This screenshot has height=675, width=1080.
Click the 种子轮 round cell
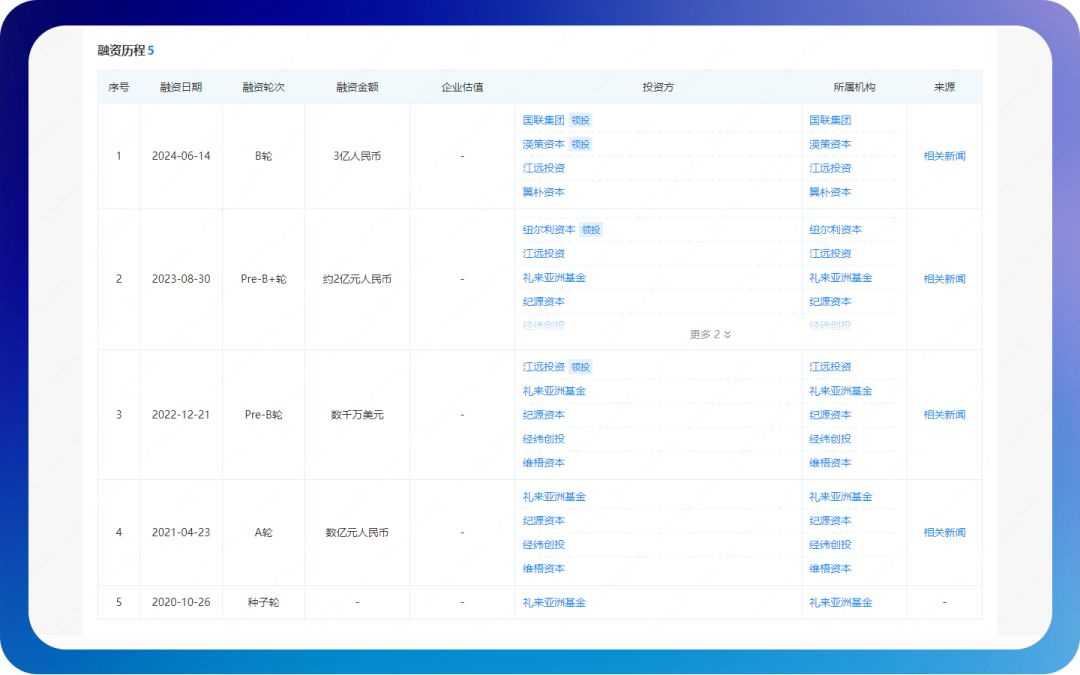tap(263, 603)
